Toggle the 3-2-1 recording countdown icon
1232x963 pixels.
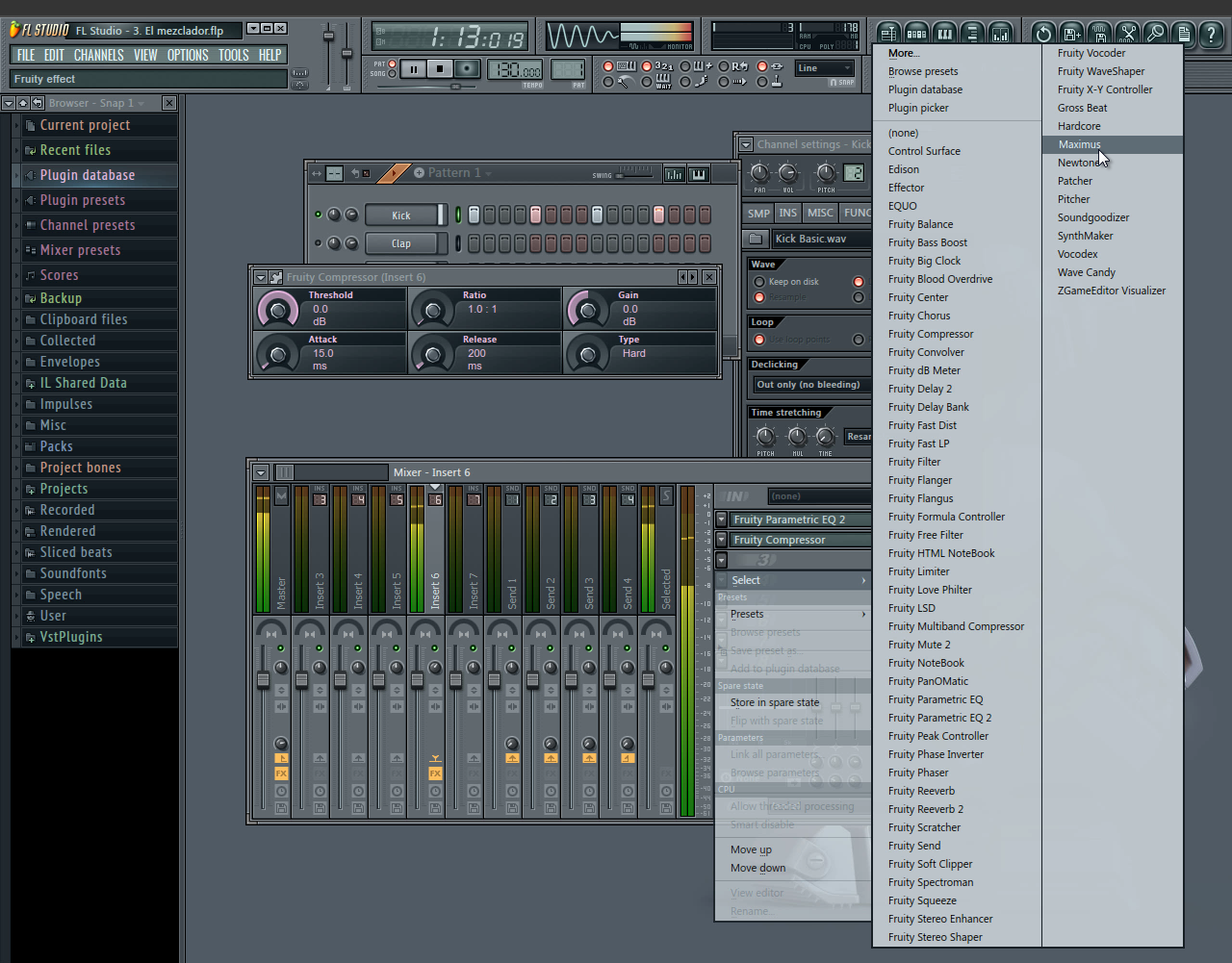click(x=664, y=66)
